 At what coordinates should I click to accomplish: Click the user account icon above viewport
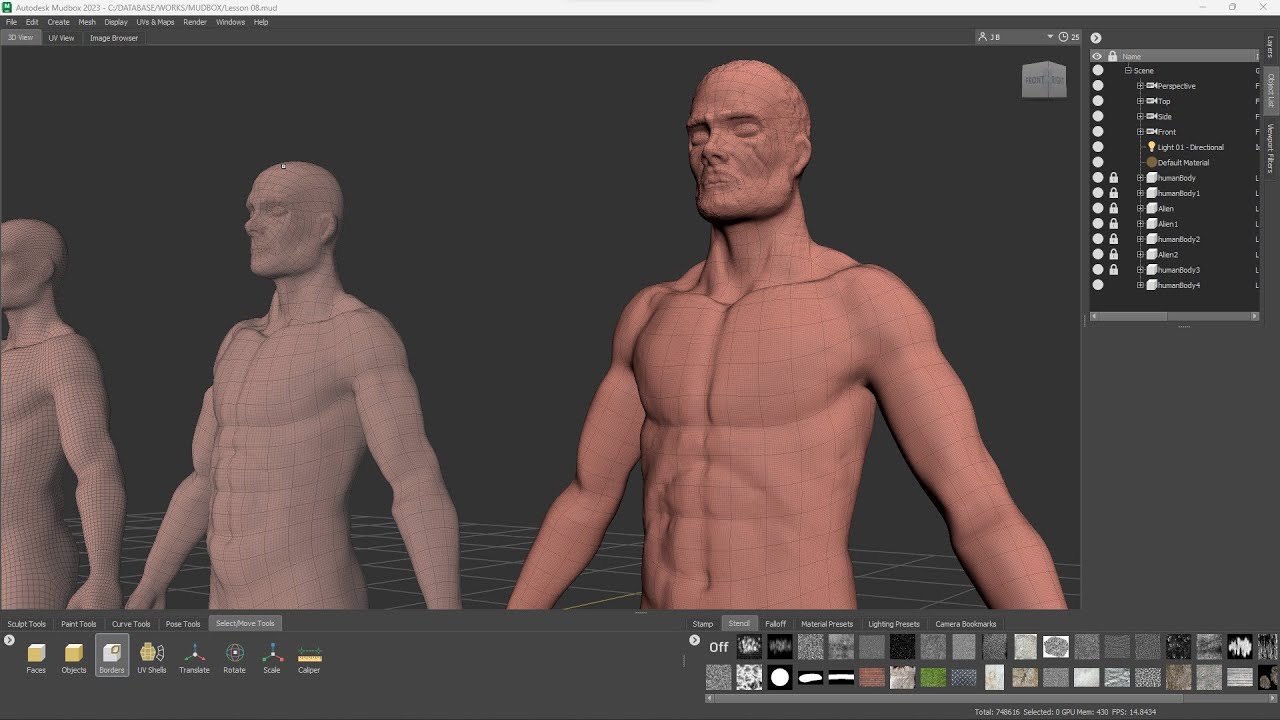tap(983, 37)
